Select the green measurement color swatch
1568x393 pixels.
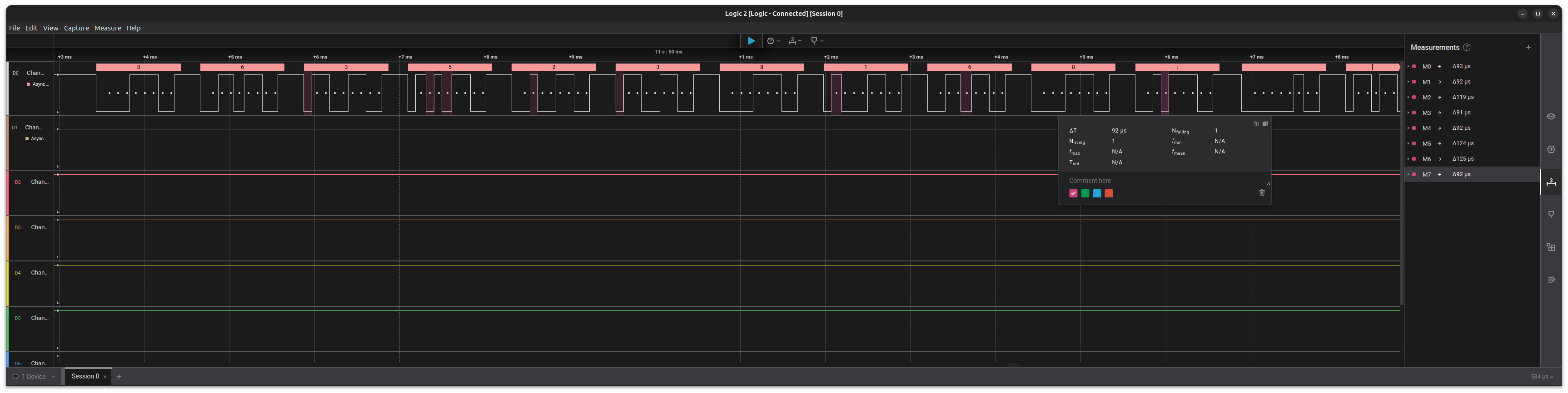(x=1085, y=193)
